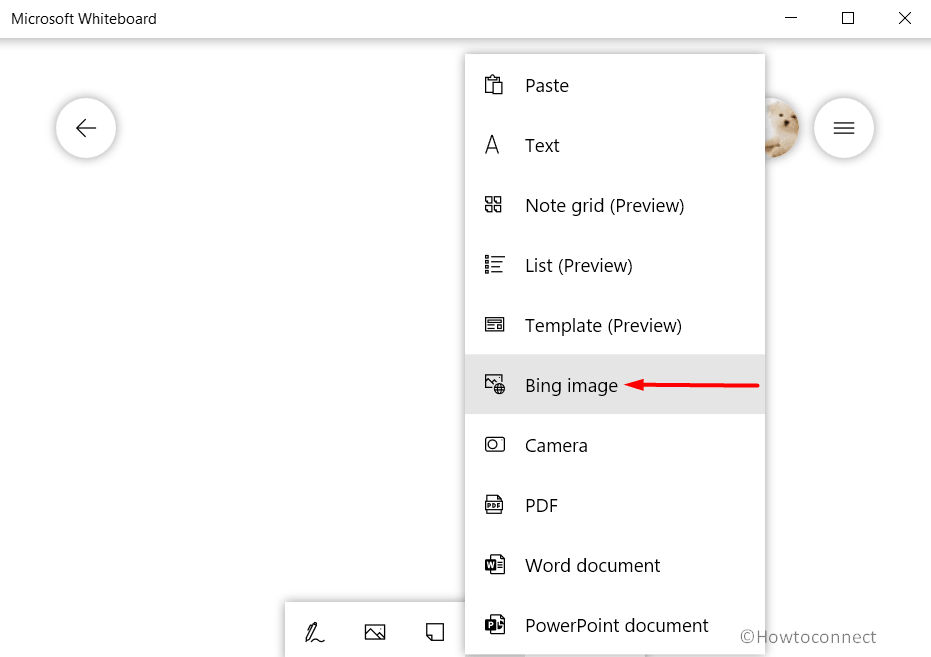Click the Camera icon
The image size is (931, 657).
[x=495, y=445]
